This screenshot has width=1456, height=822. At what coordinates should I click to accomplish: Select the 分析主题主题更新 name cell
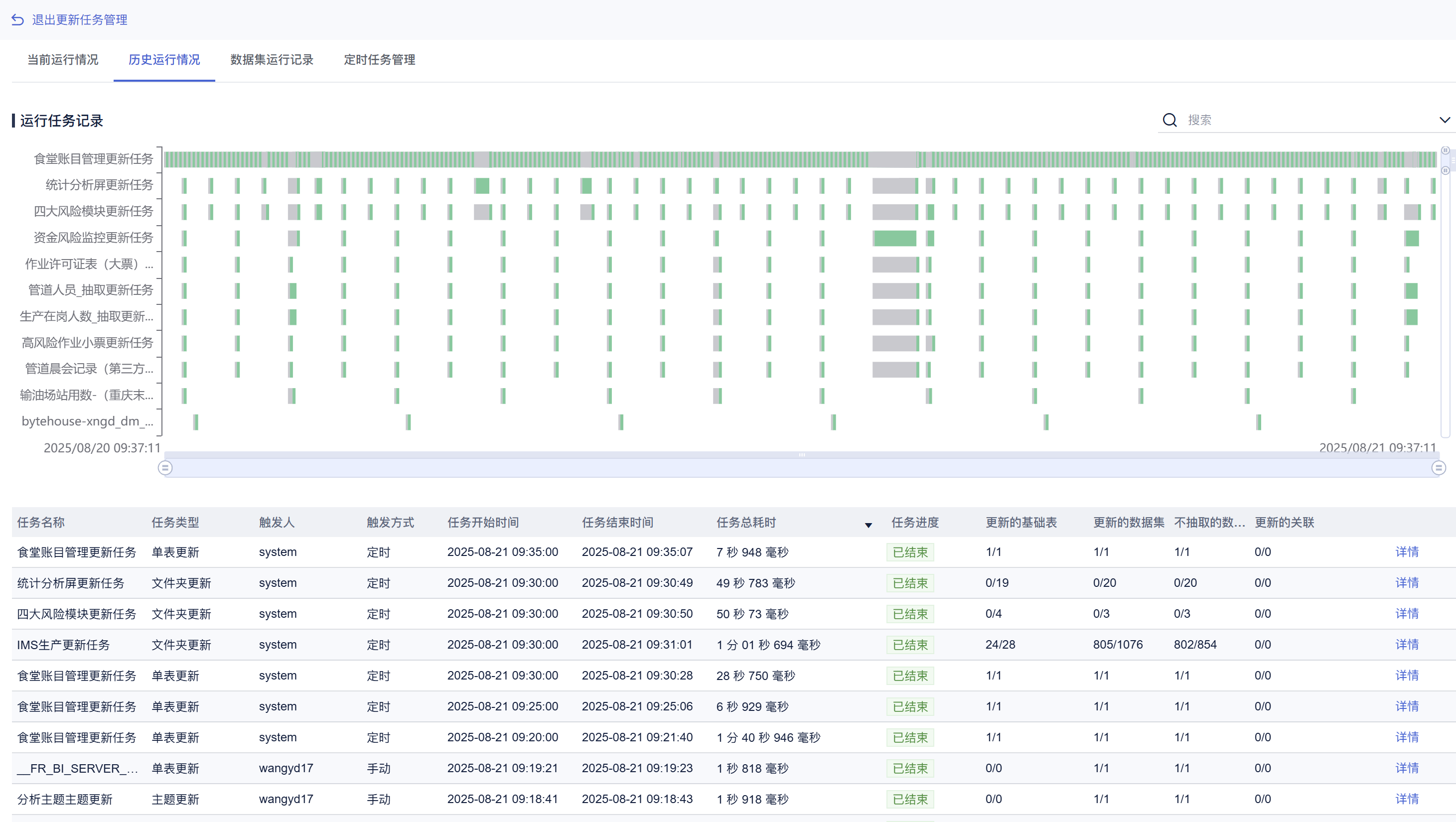64,799
